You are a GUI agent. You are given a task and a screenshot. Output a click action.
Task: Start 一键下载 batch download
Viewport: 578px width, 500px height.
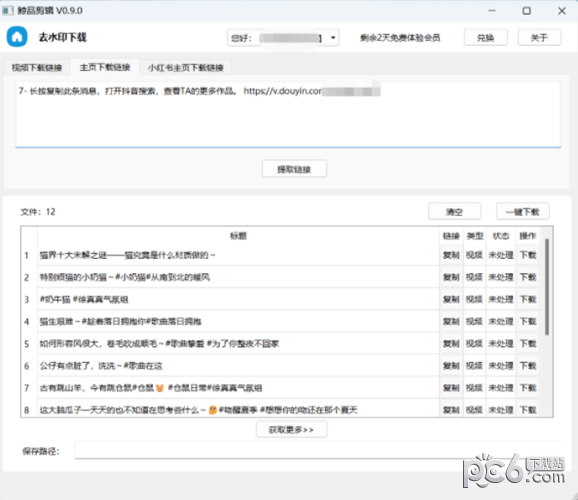click(523, 212)
